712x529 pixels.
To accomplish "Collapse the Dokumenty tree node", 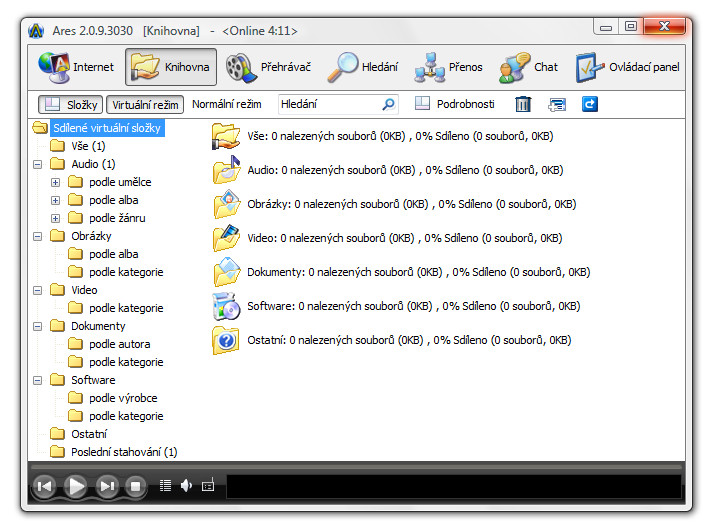I will coord(38,326).
